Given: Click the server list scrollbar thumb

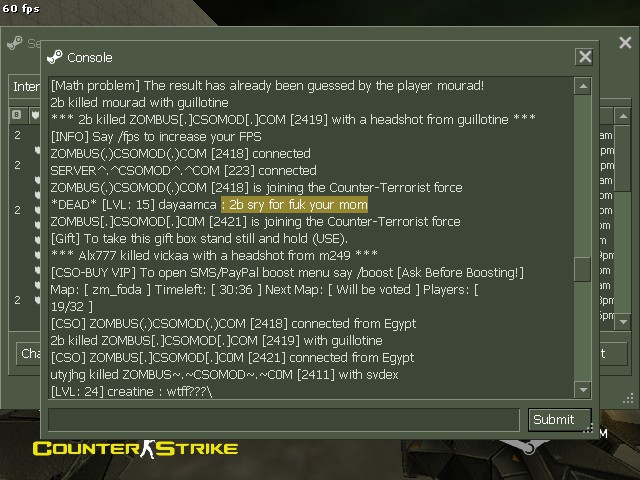Looking at the screenshot, I should (623, 158).
